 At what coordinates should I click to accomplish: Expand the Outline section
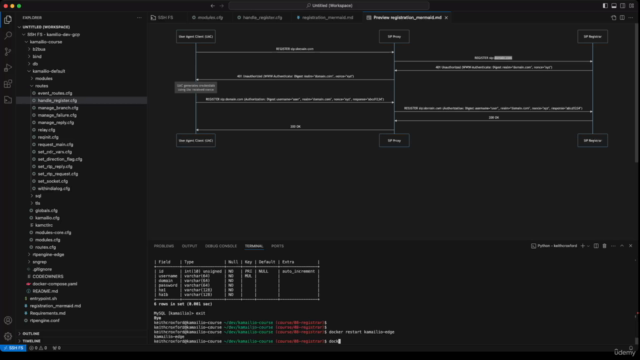pyautogui.click(x=31, y=333)
